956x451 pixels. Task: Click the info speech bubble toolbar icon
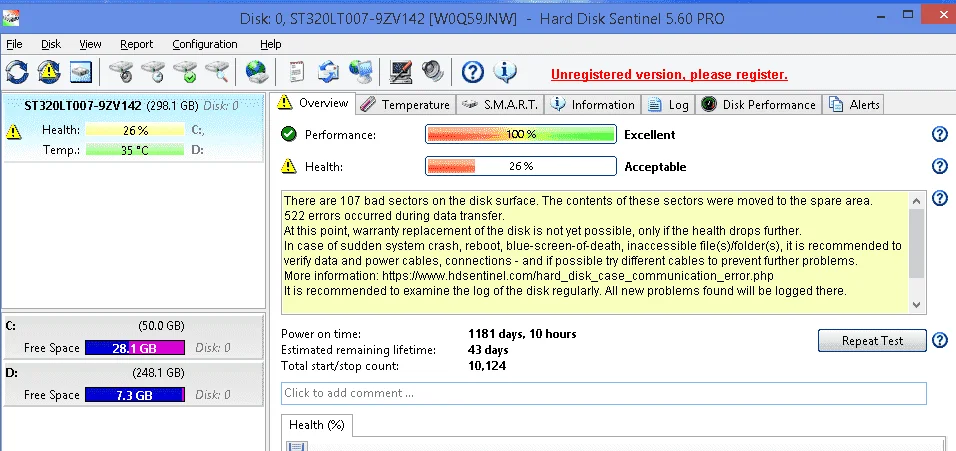(x=505, y=73)
